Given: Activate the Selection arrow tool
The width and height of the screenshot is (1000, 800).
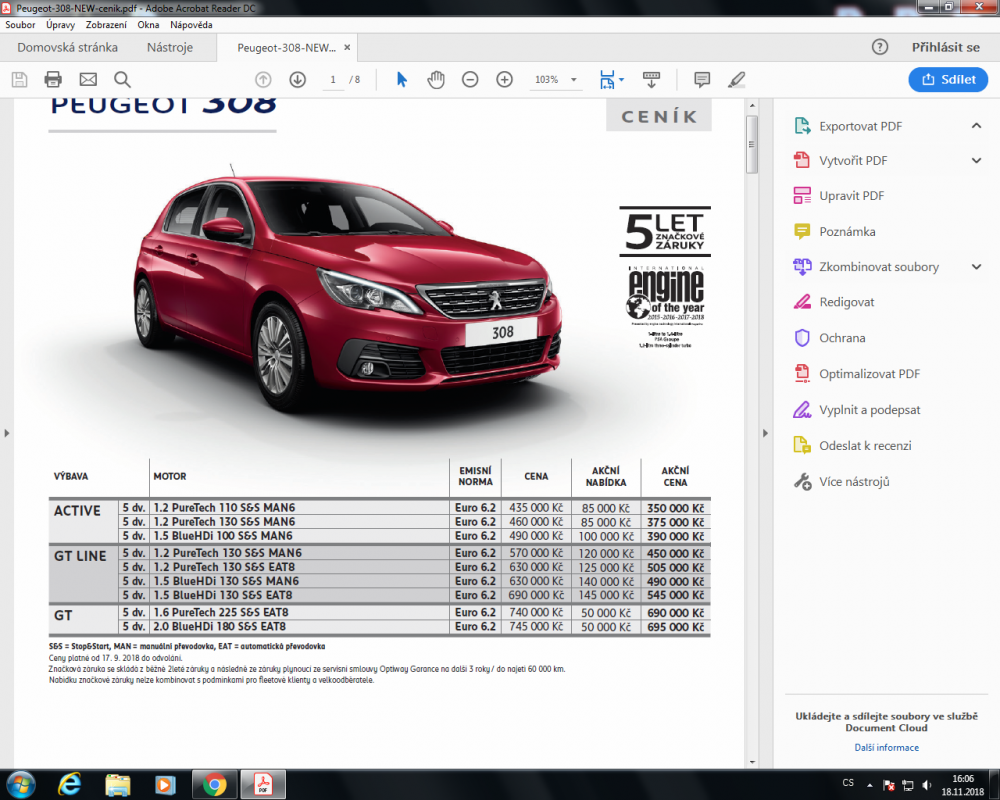Looking at the screenshot, I should tap(402, 80).
